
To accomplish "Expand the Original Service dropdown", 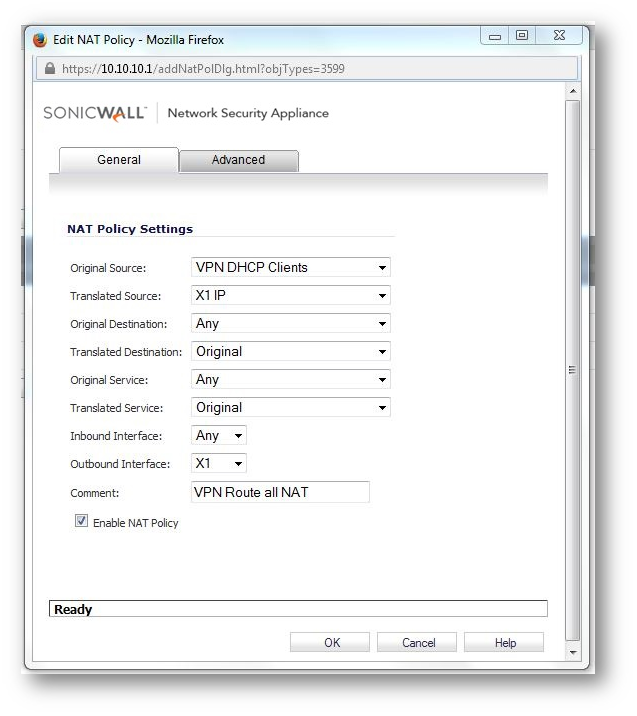I will point(290,379).
